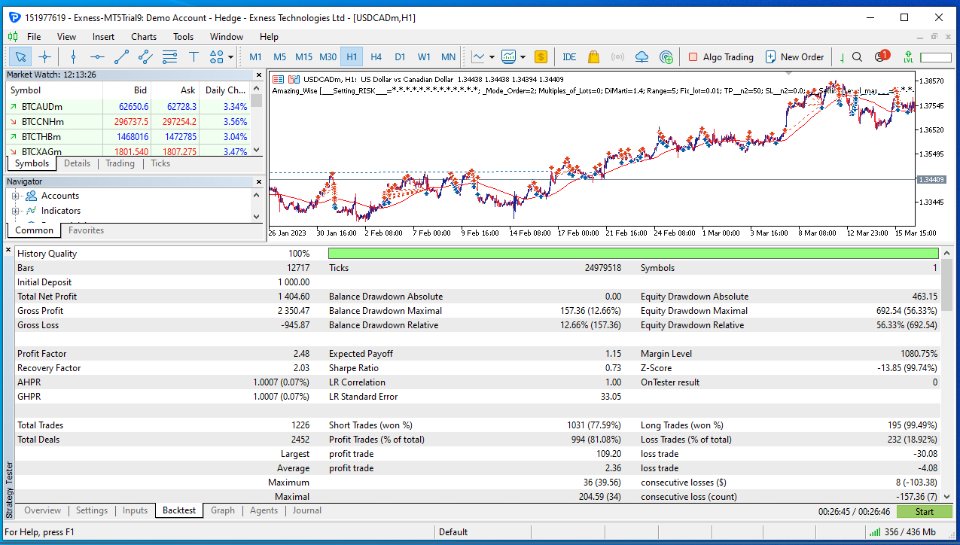The image size is (960, 545).
Task: Click the green radar signals icon
Action: pyautogui.click(x=666, y=57)
